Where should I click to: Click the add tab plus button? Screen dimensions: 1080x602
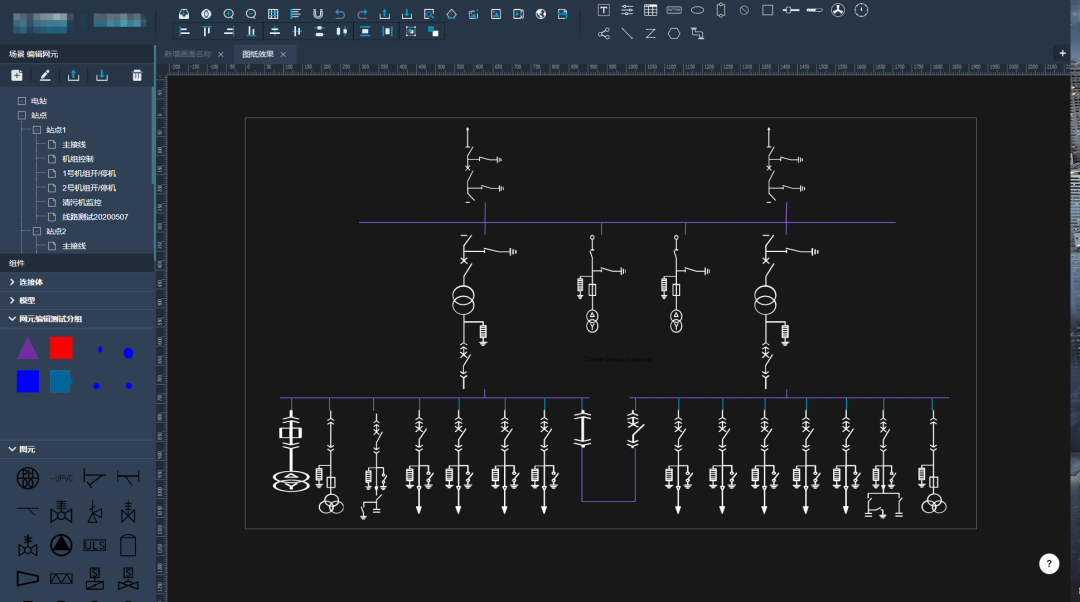[1062, 53]
